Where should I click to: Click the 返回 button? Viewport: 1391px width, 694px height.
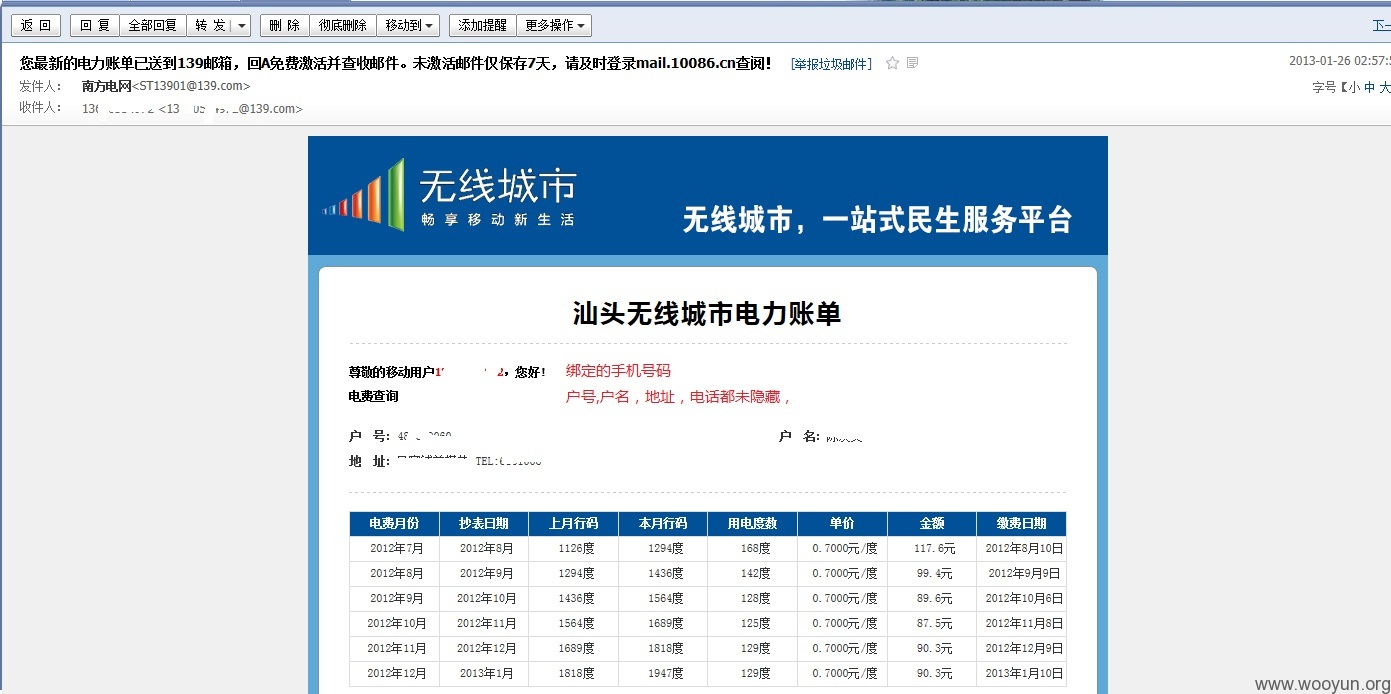pyautogui.click(x=36, y=25)
